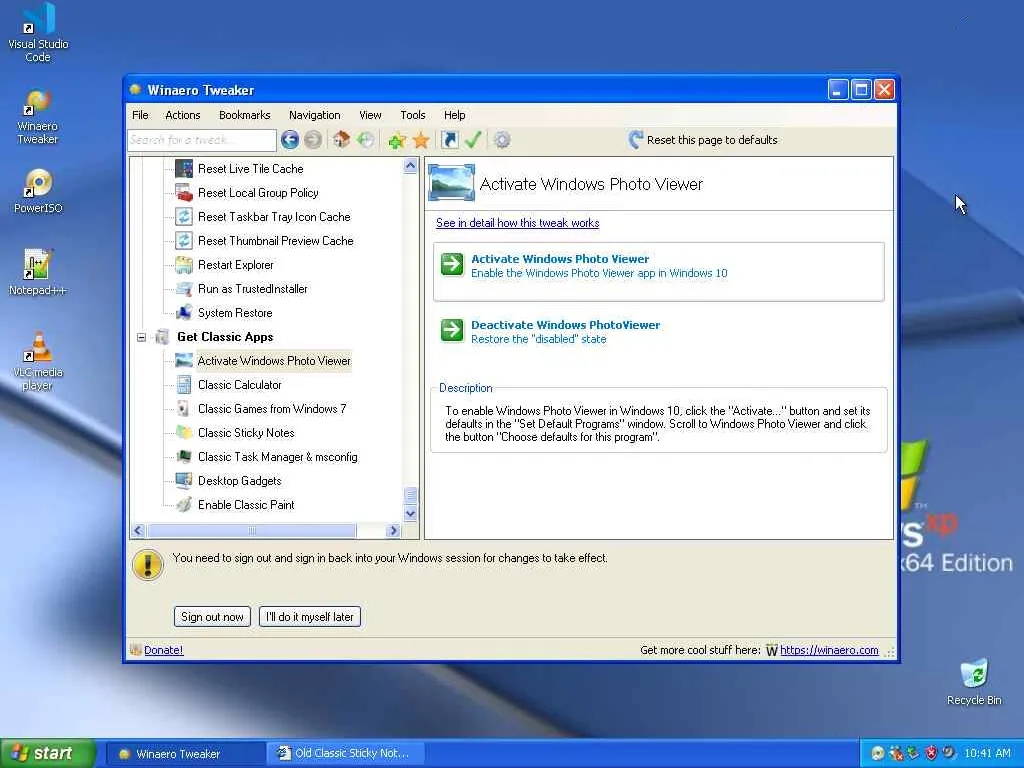Click the PowerISO desktop icon

(x=38, y=191)
